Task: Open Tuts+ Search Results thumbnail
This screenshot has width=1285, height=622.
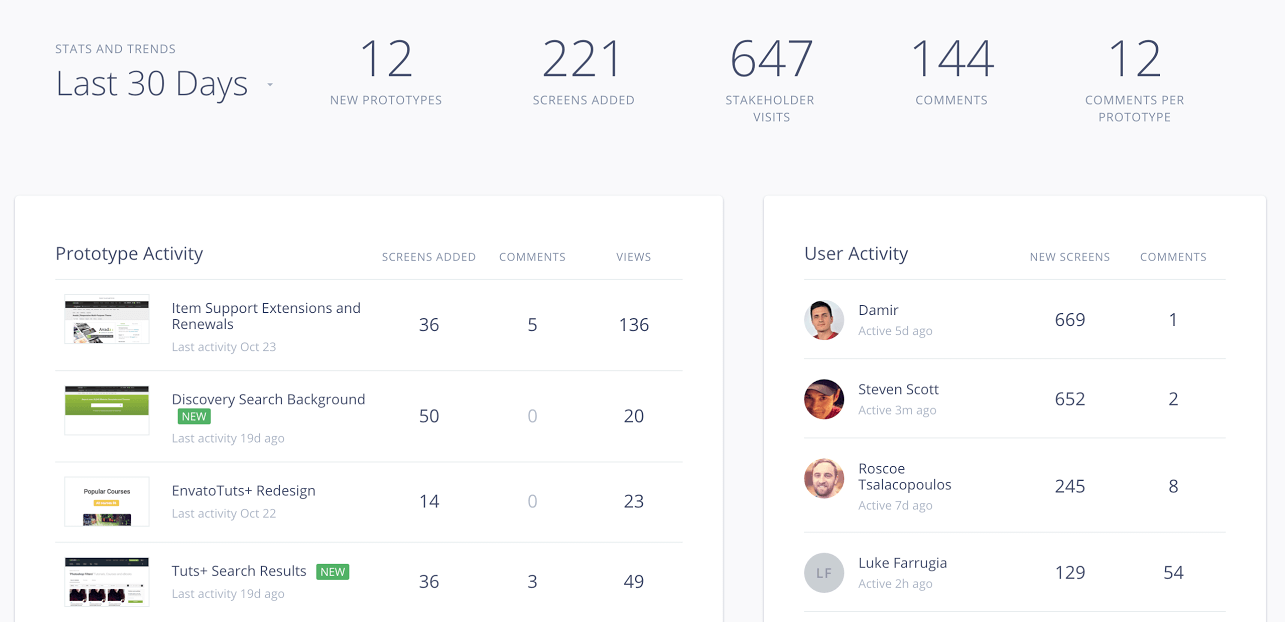Action: pos(107,582)
